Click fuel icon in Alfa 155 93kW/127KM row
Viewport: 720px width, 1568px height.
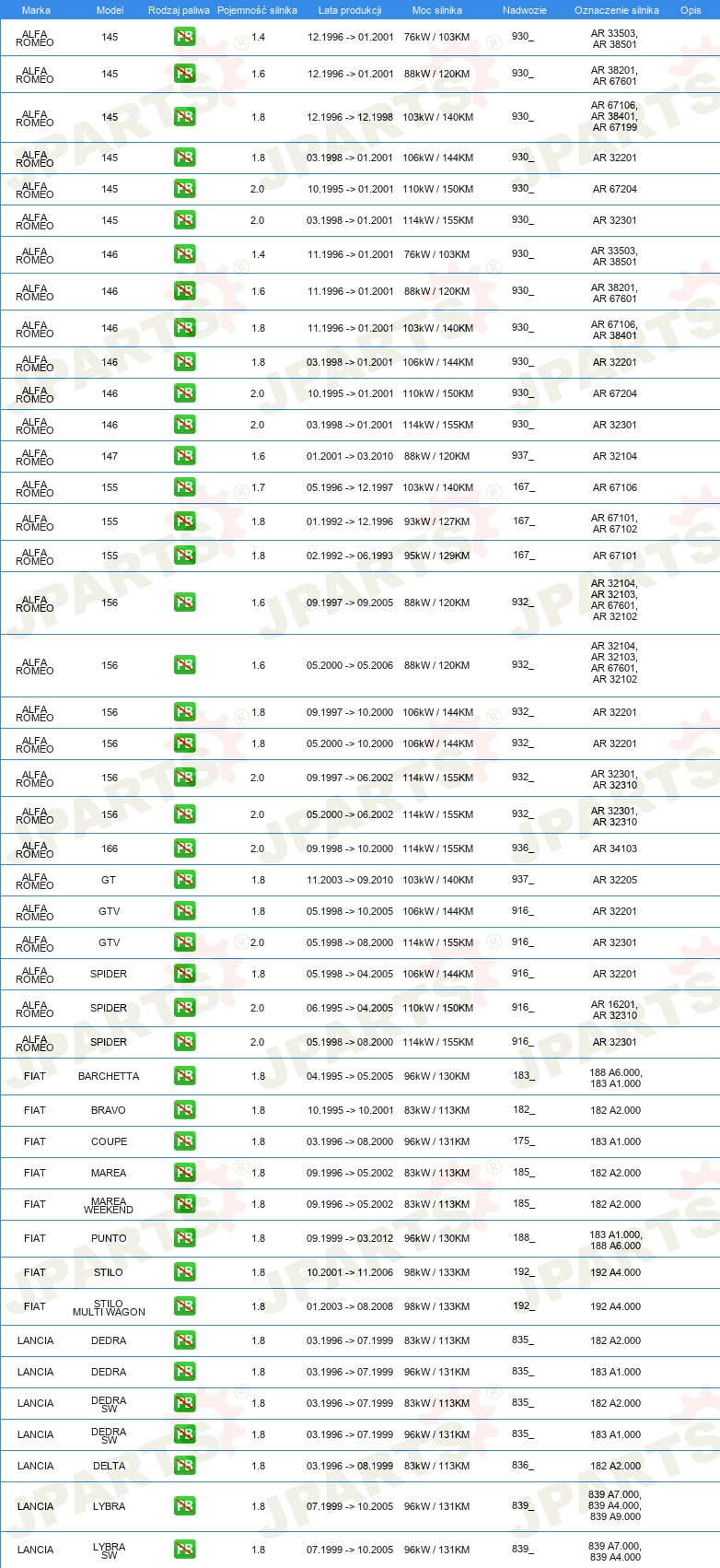pyautogui.click(x=185, y=522)
